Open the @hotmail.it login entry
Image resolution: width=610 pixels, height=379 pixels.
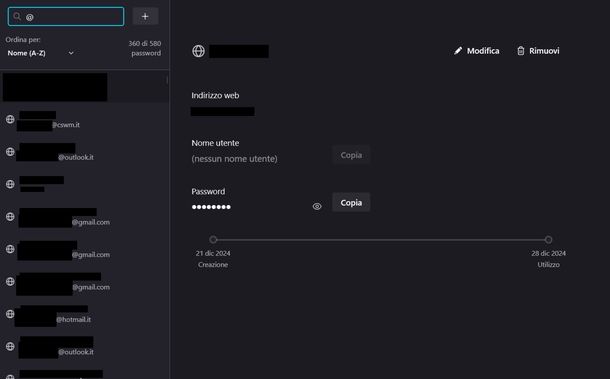click(x=84, y=314)
